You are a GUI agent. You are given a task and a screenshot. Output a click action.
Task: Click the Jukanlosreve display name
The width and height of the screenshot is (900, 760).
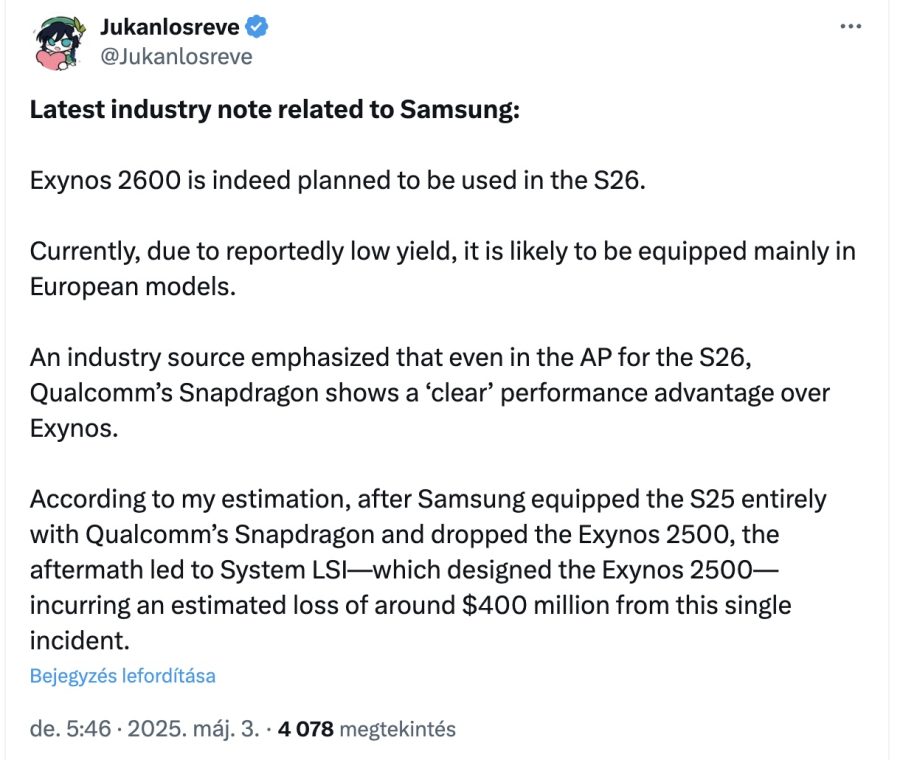point(176,27)
